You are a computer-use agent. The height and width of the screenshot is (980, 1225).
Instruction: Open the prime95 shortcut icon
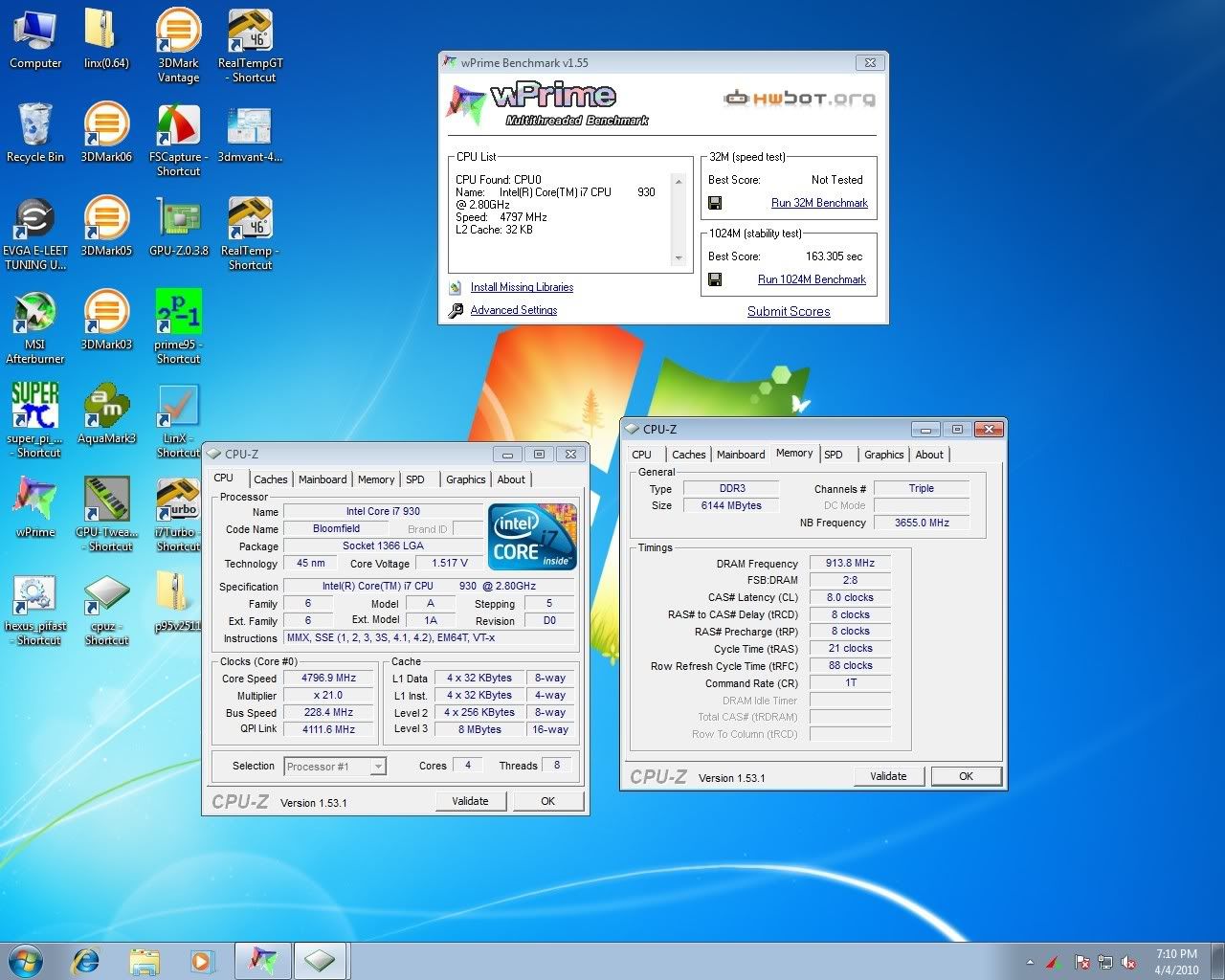(178, 327)
